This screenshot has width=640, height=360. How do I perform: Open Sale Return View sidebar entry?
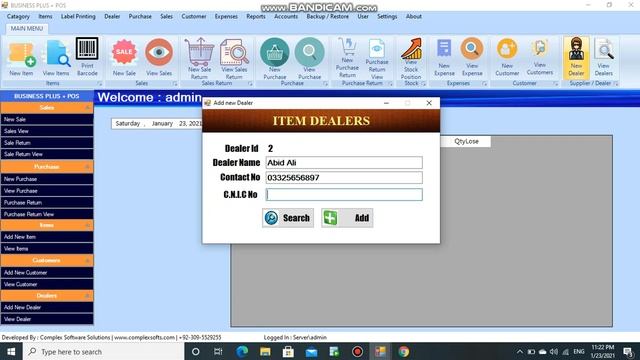click(47, 154)
